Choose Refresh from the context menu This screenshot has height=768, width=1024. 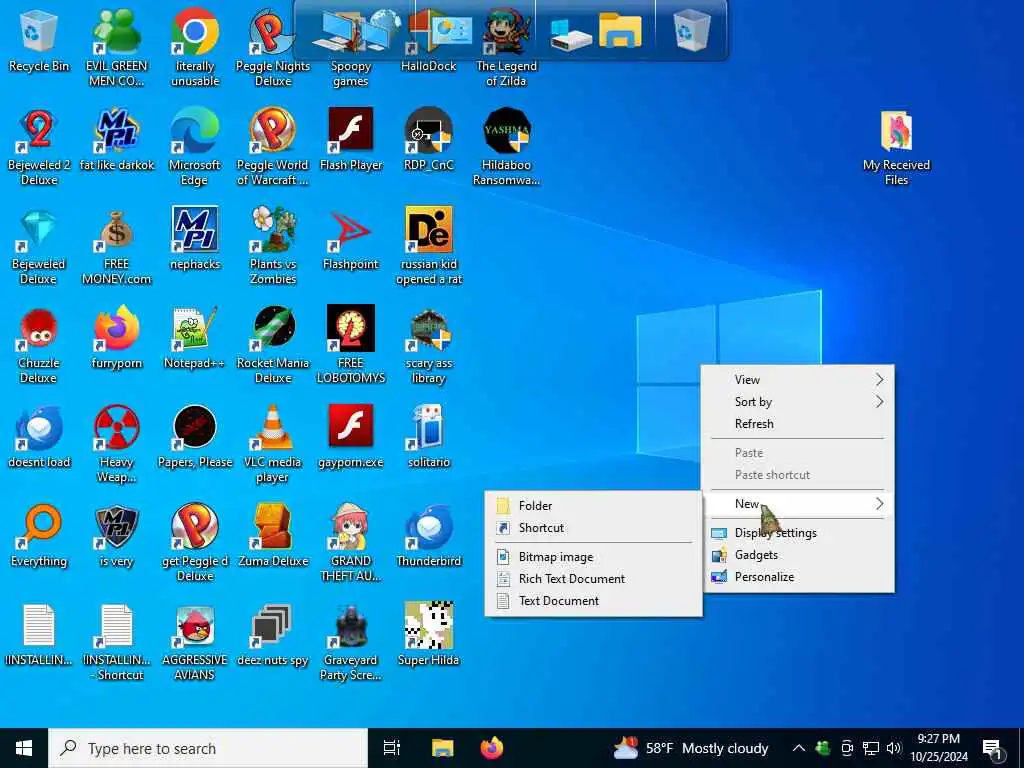(x=797, y=424)
